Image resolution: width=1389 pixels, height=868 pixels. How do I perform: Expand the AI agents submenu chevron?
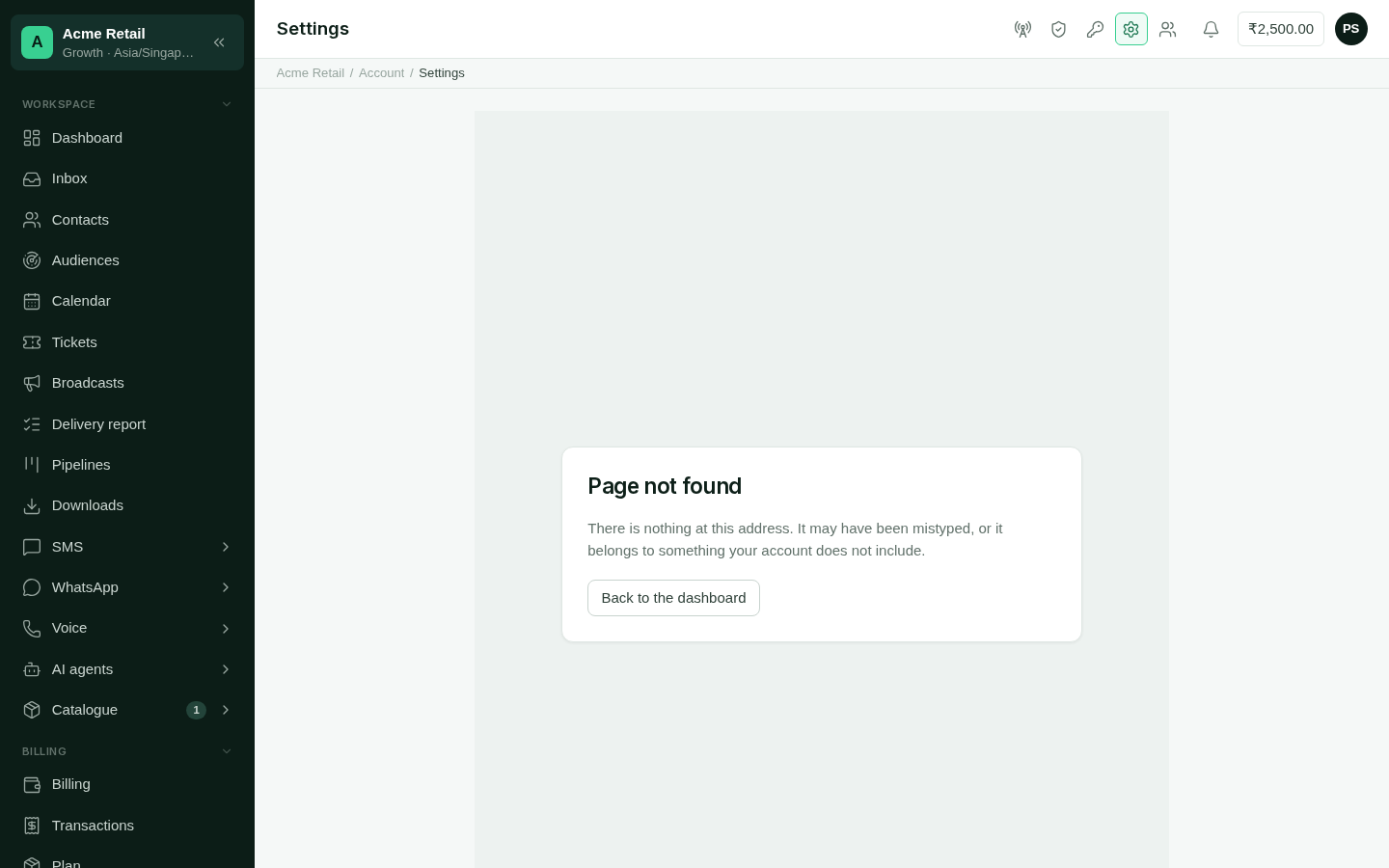226,669
